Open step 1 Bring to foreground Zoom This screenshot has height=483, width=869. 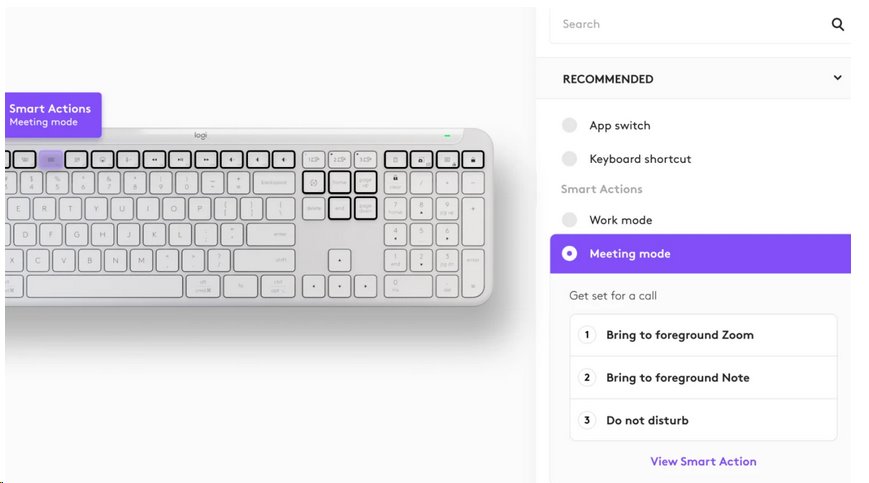[x=703, y=335]
